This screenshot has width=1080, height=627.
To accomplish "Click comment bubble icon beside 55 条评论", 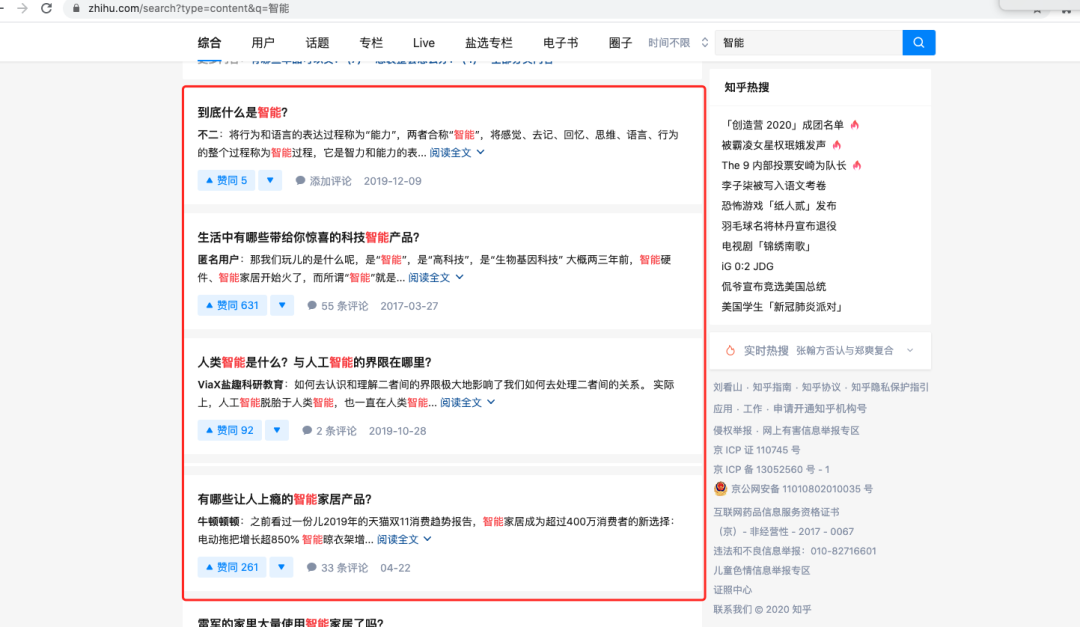I will click(312, 305).
